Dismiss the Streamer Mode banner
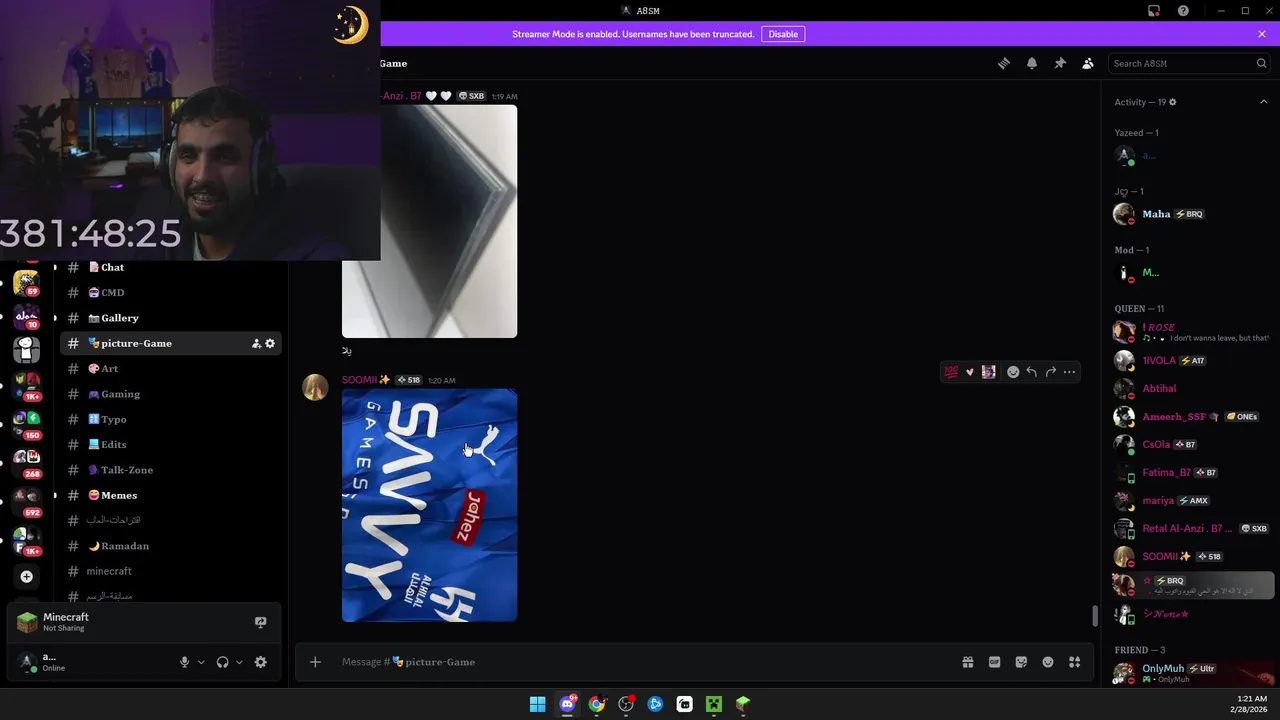The image size is (1280, 720). point(1262,34)
